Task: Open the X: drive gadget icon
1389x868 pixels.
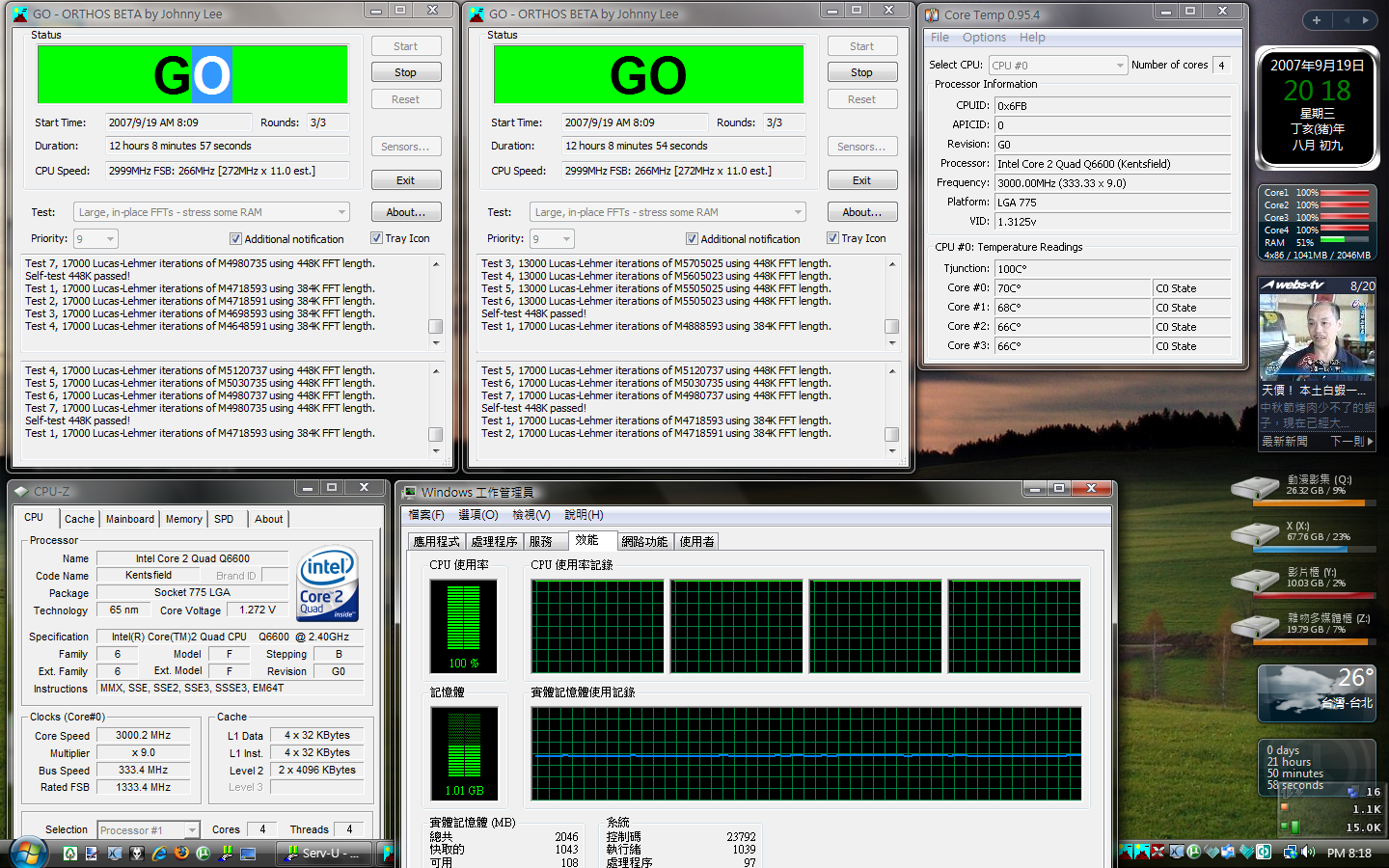Action: [x=1255, y=533]
